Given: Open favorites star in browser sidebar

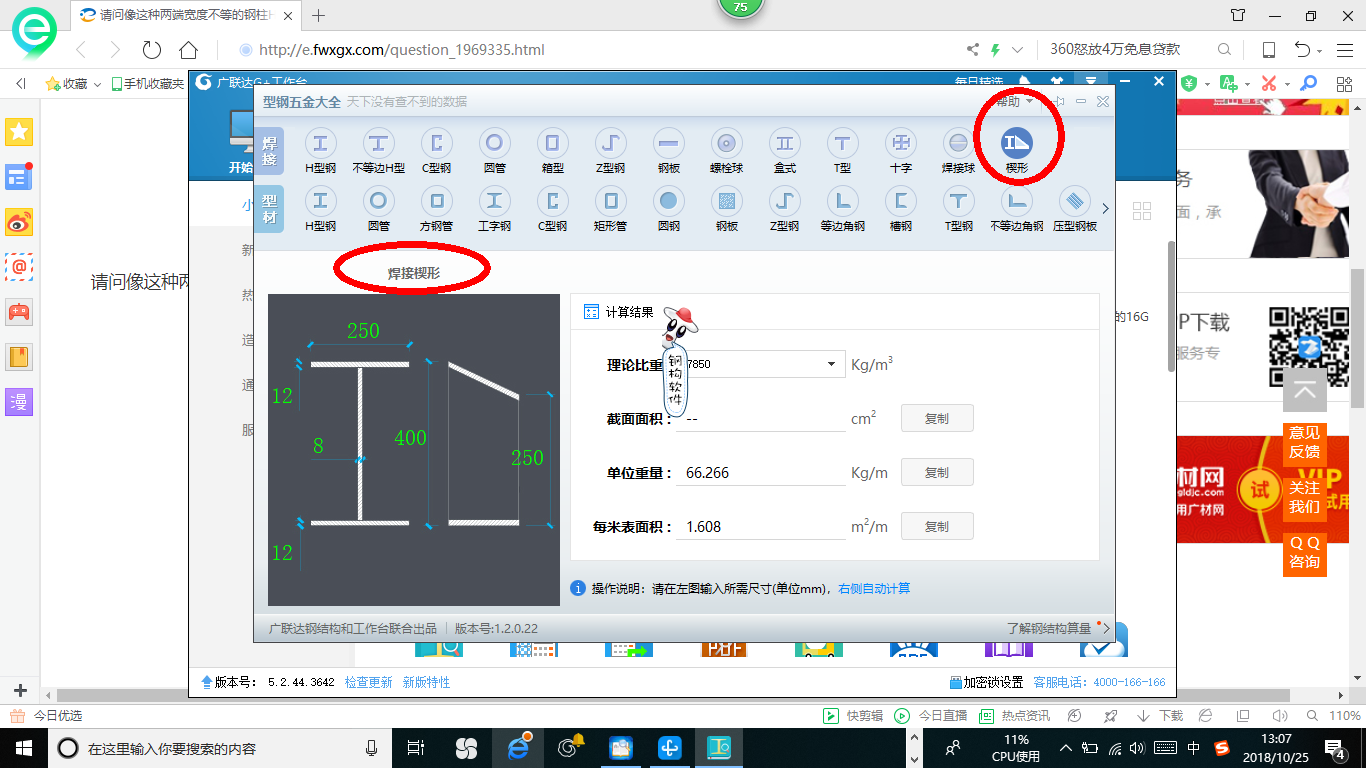Looking at the screenshot, I should (20, 131).
